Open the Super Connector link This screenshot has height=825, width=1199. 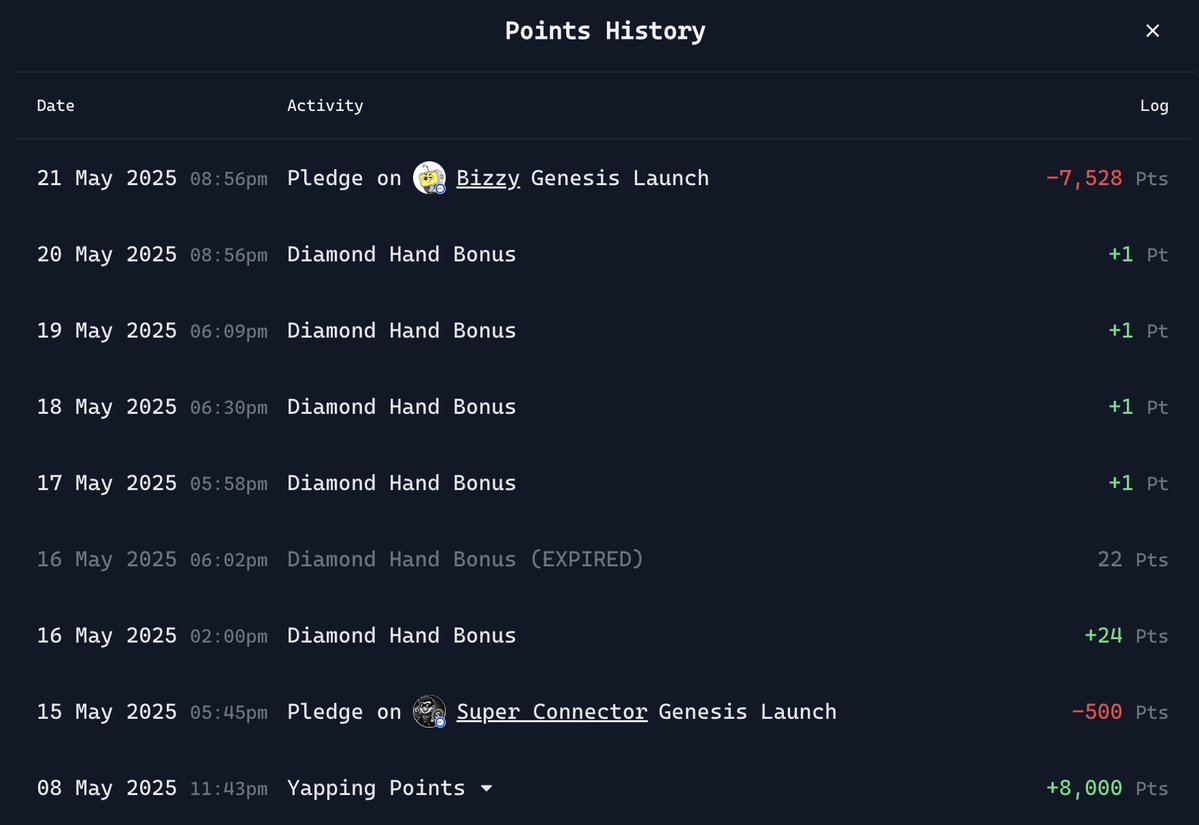point(551,712)
